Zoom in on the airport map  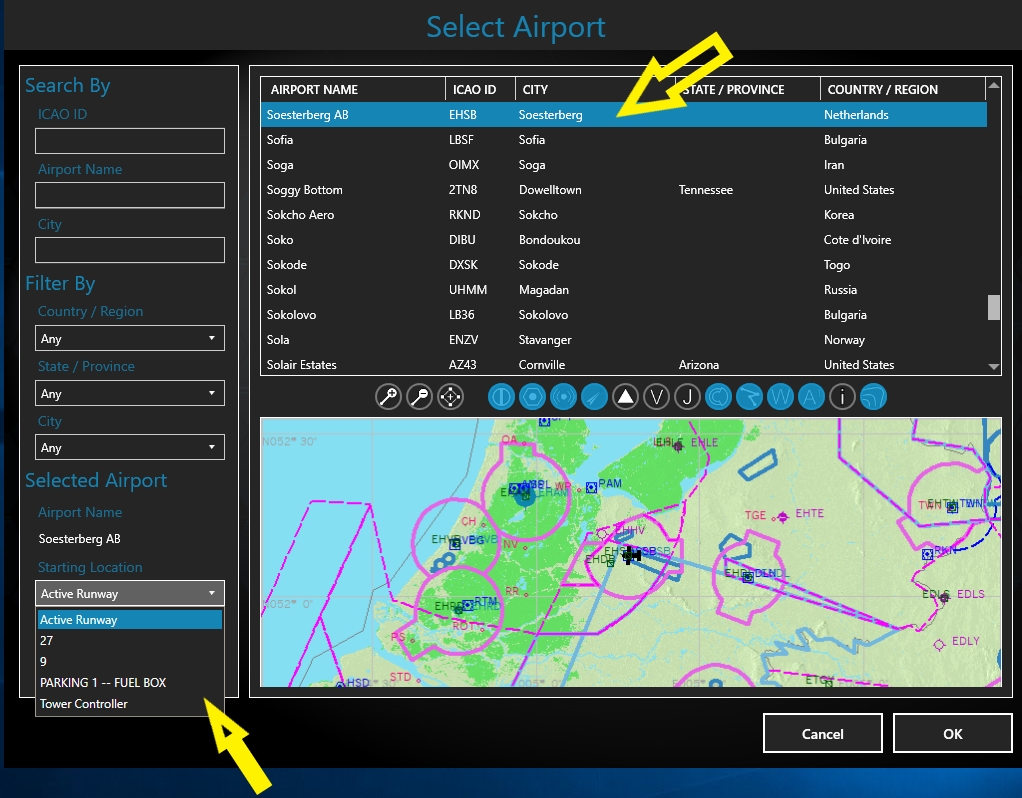pos(388,397)
